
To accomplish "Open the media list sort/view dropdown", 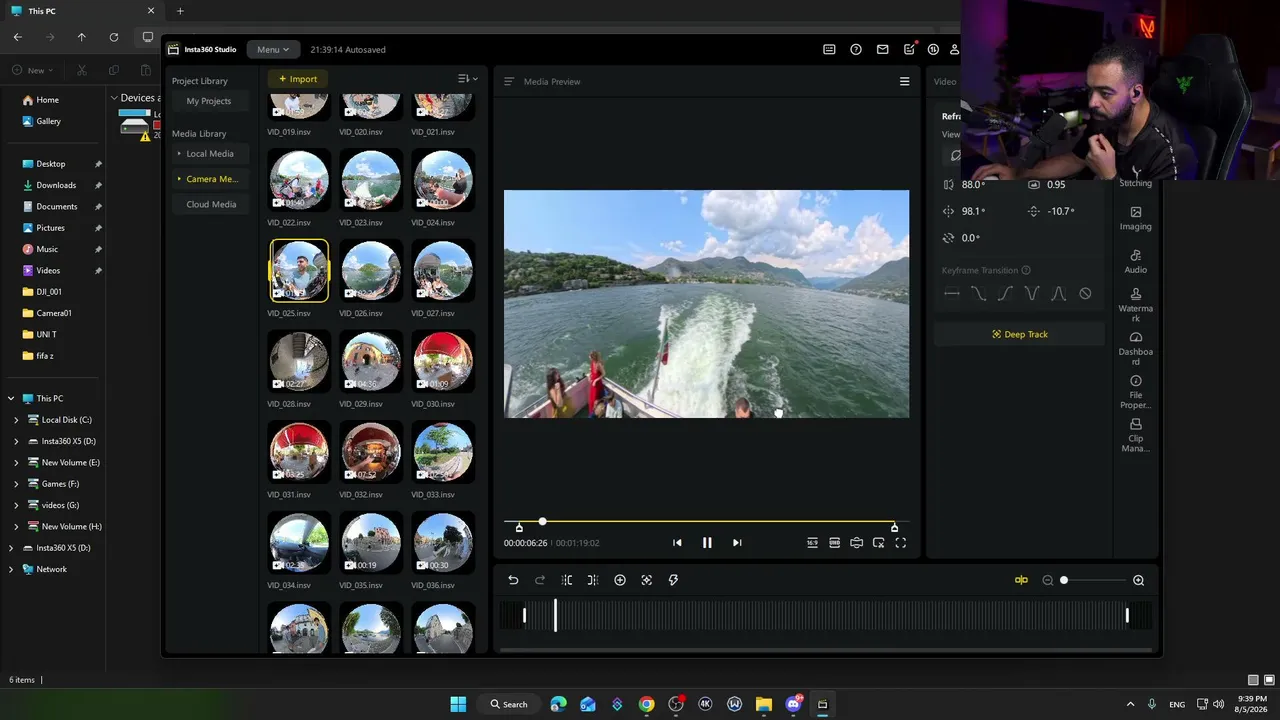I will pos(467,79).
